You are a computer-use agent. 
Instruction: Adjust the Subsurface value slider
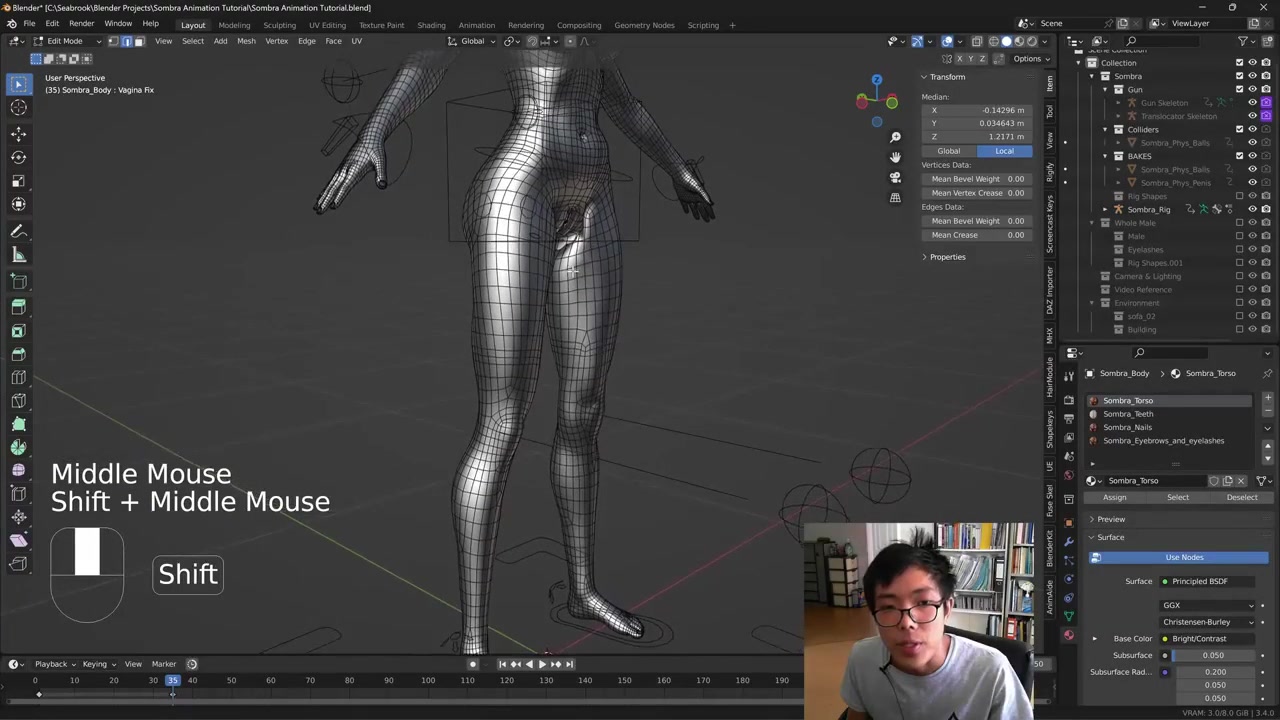tap(1212, 655)
